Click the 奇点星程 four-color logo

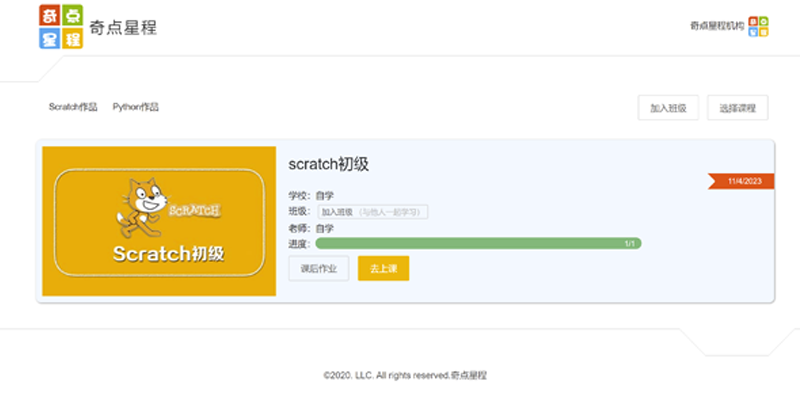pos(61,27)
